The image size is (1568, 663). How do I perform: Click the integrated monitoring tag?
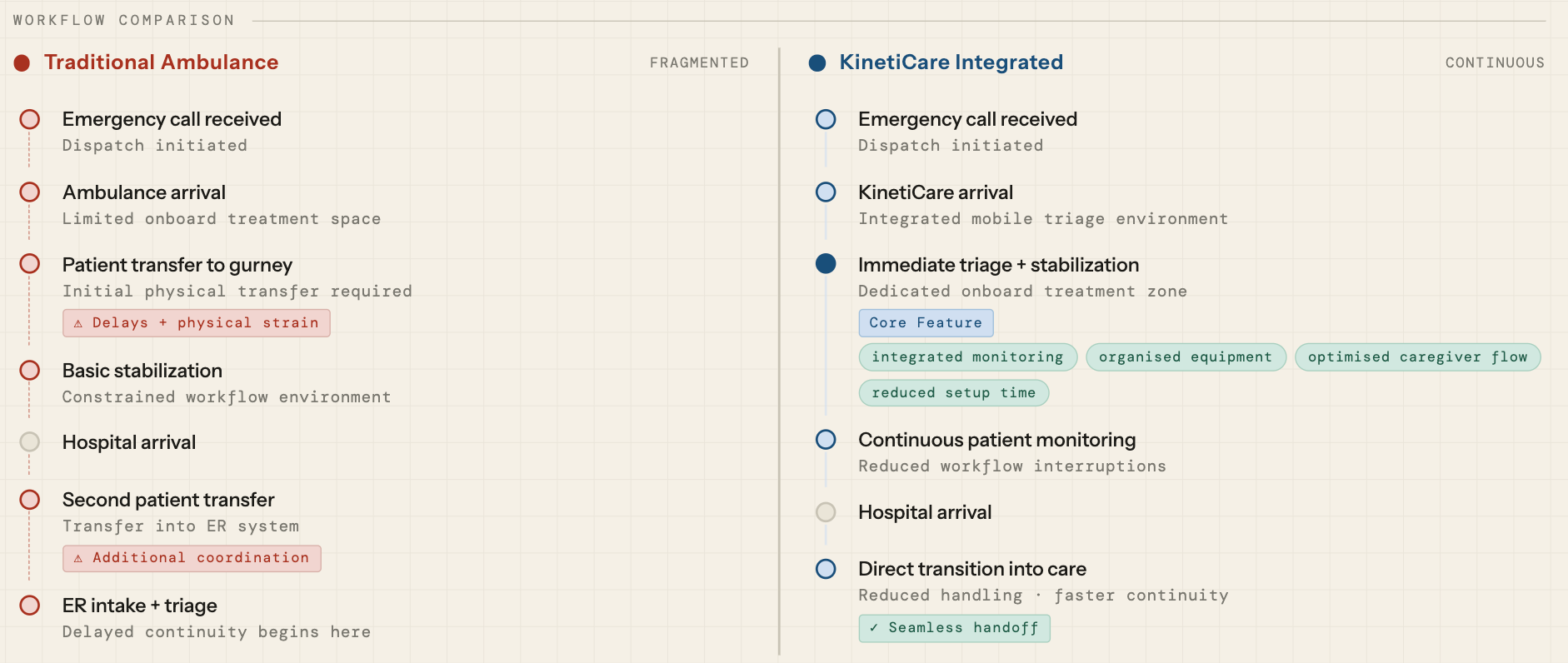967,357
